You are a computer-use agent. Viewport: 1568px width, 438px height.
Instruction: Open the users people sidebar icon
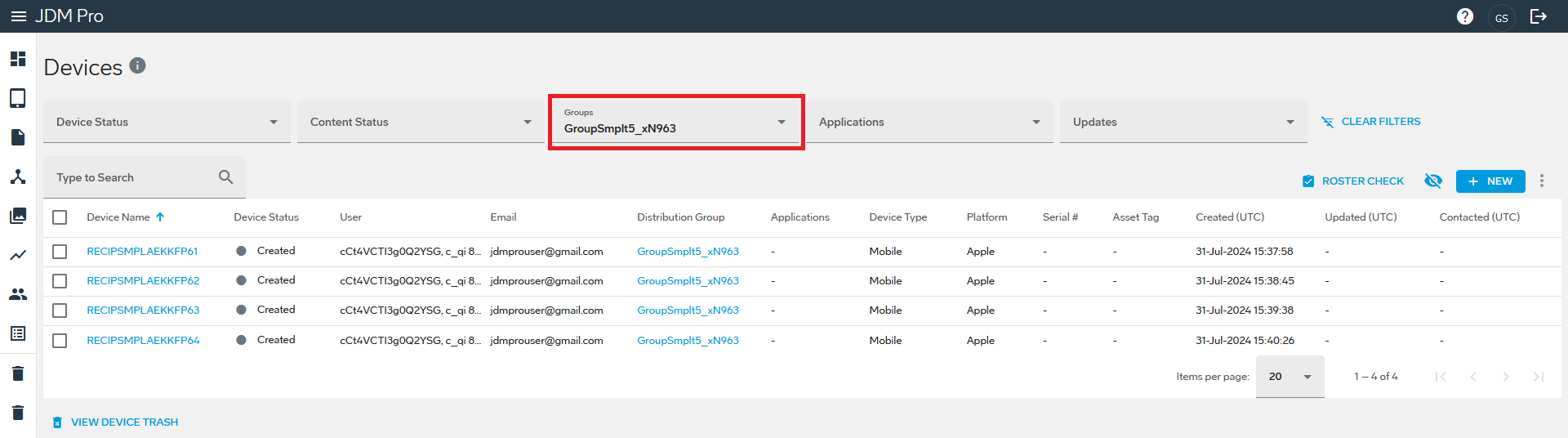(x=18, y=294)
